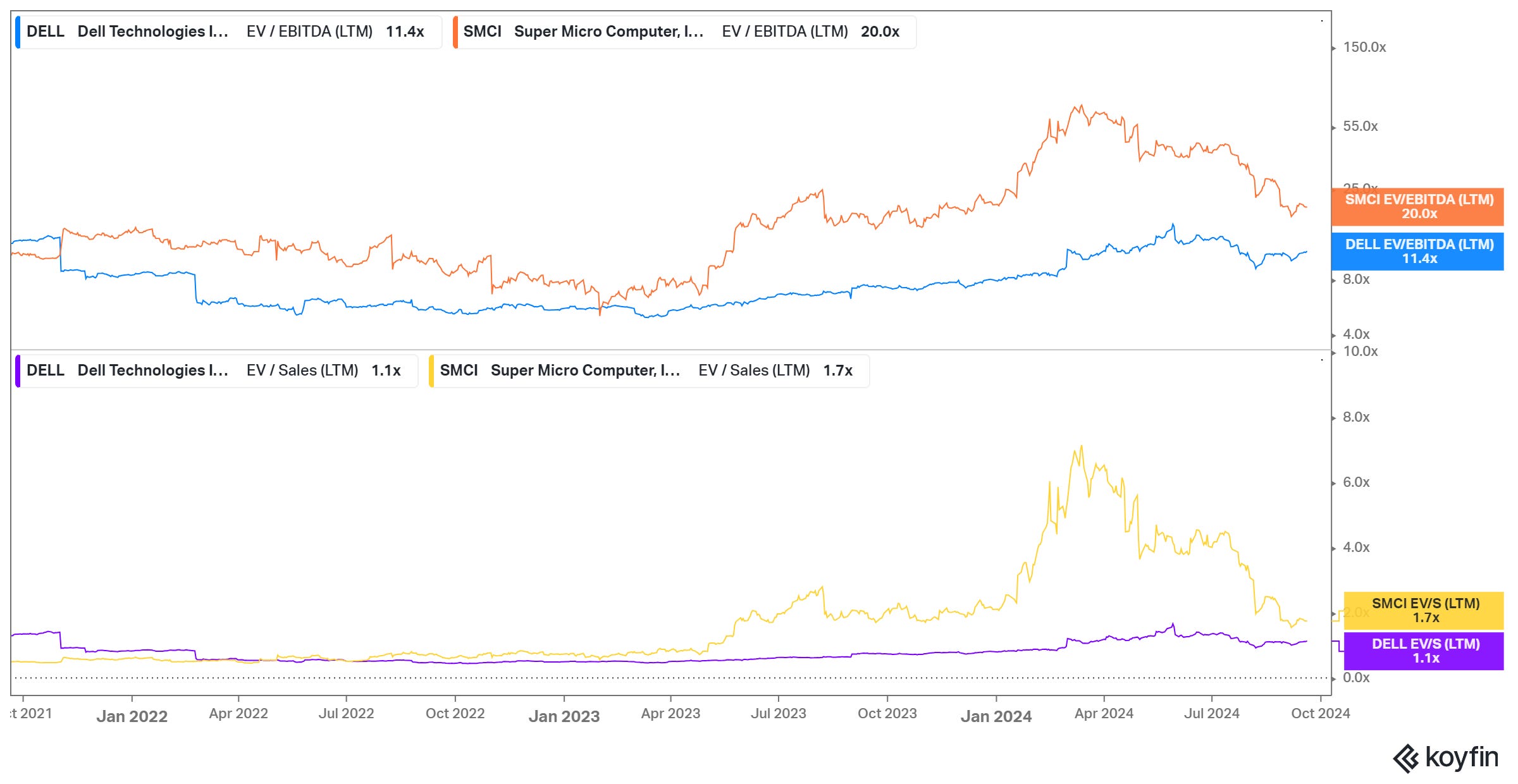1518x784 pixels.
Task: Click the 1.7x value in the SMCI EV / Sales legend
Action: 837,371
